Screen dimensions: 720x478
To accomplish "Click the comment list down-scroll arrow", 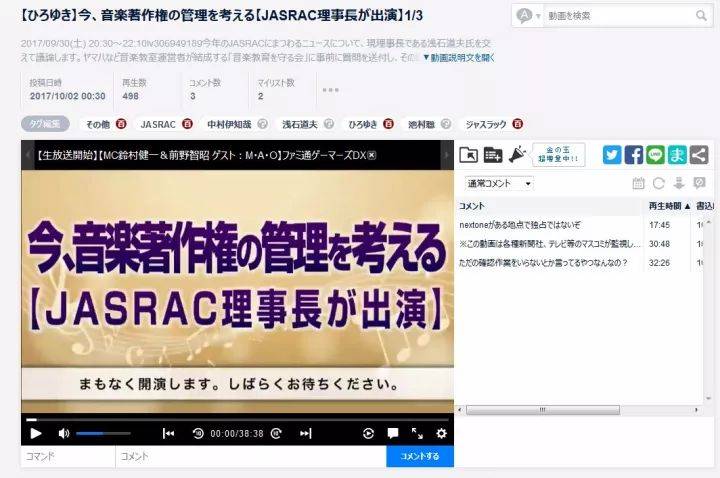I will pyautogui.click(x=709, y=398).
